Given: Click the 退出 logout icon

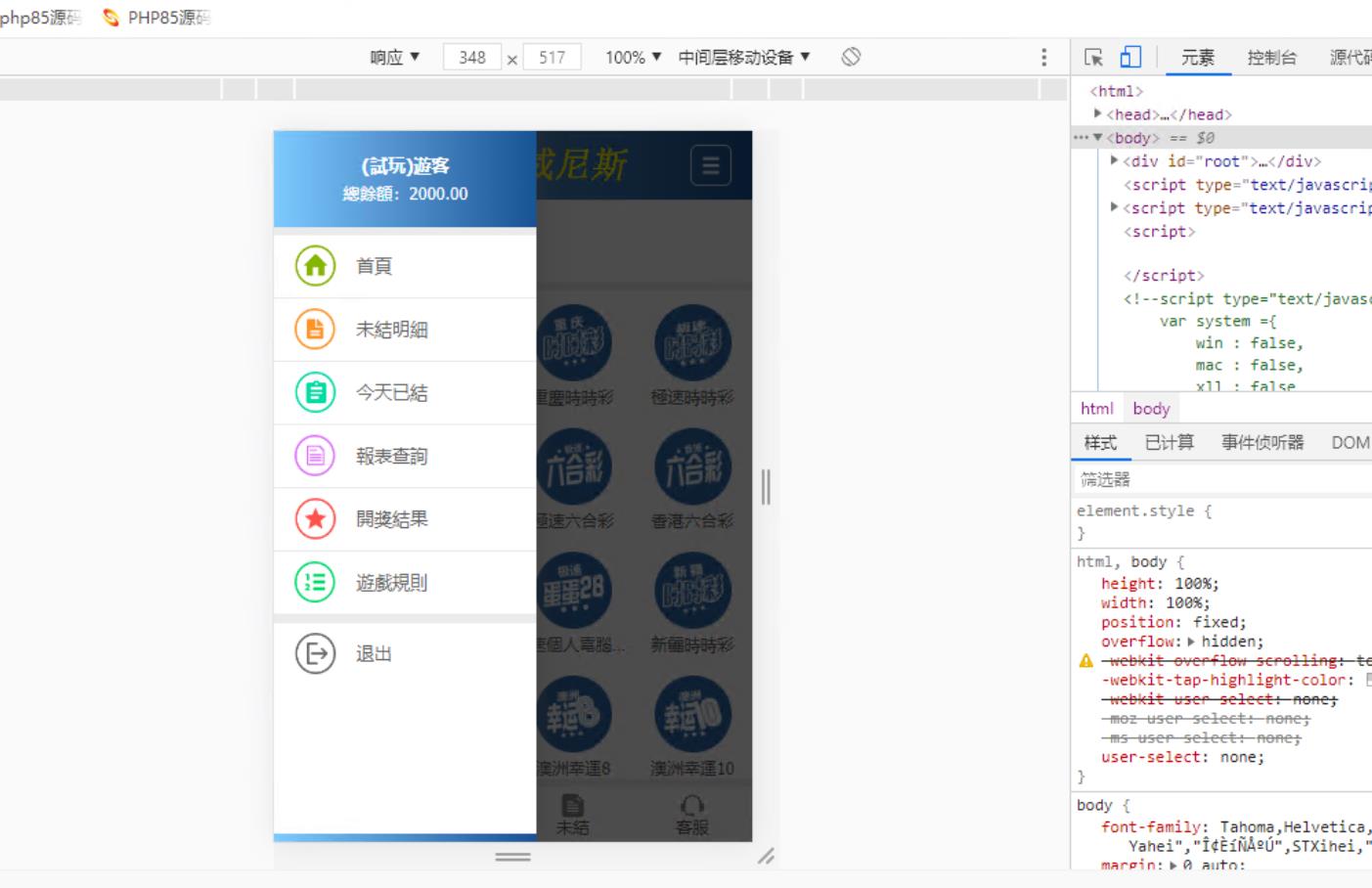Looking at the screenshot, I should [315, 653].
